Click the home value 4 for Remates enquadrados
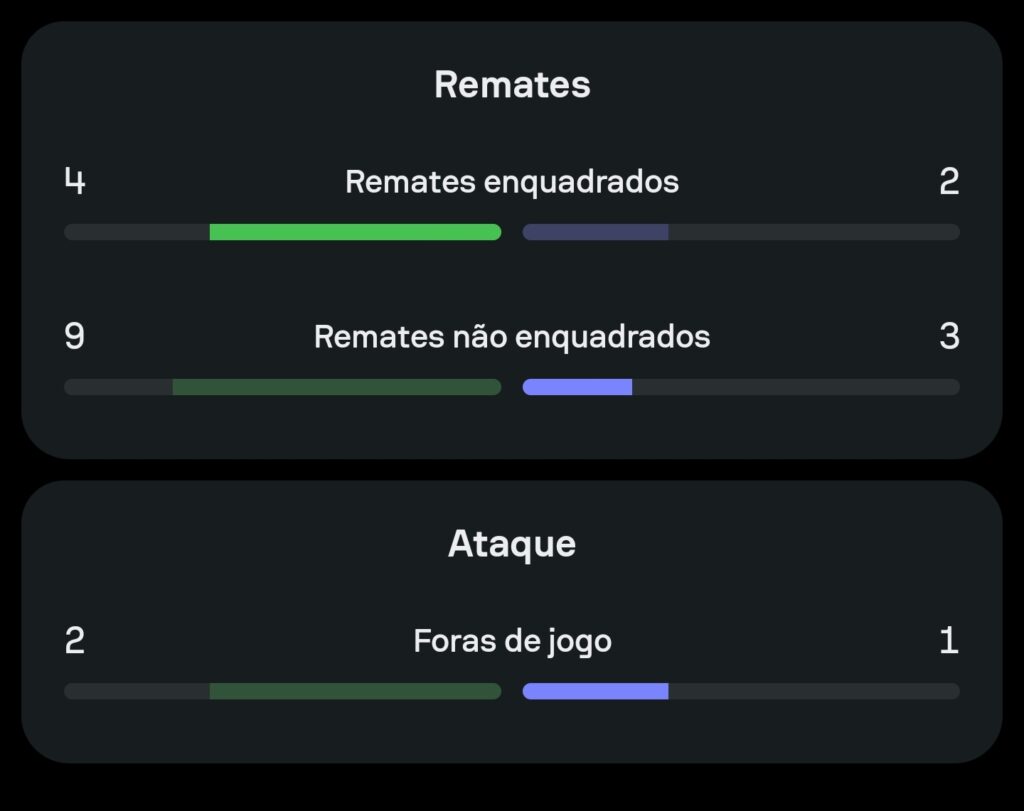The height and width of the screenshot is (811, 1024). click(74, 181)
